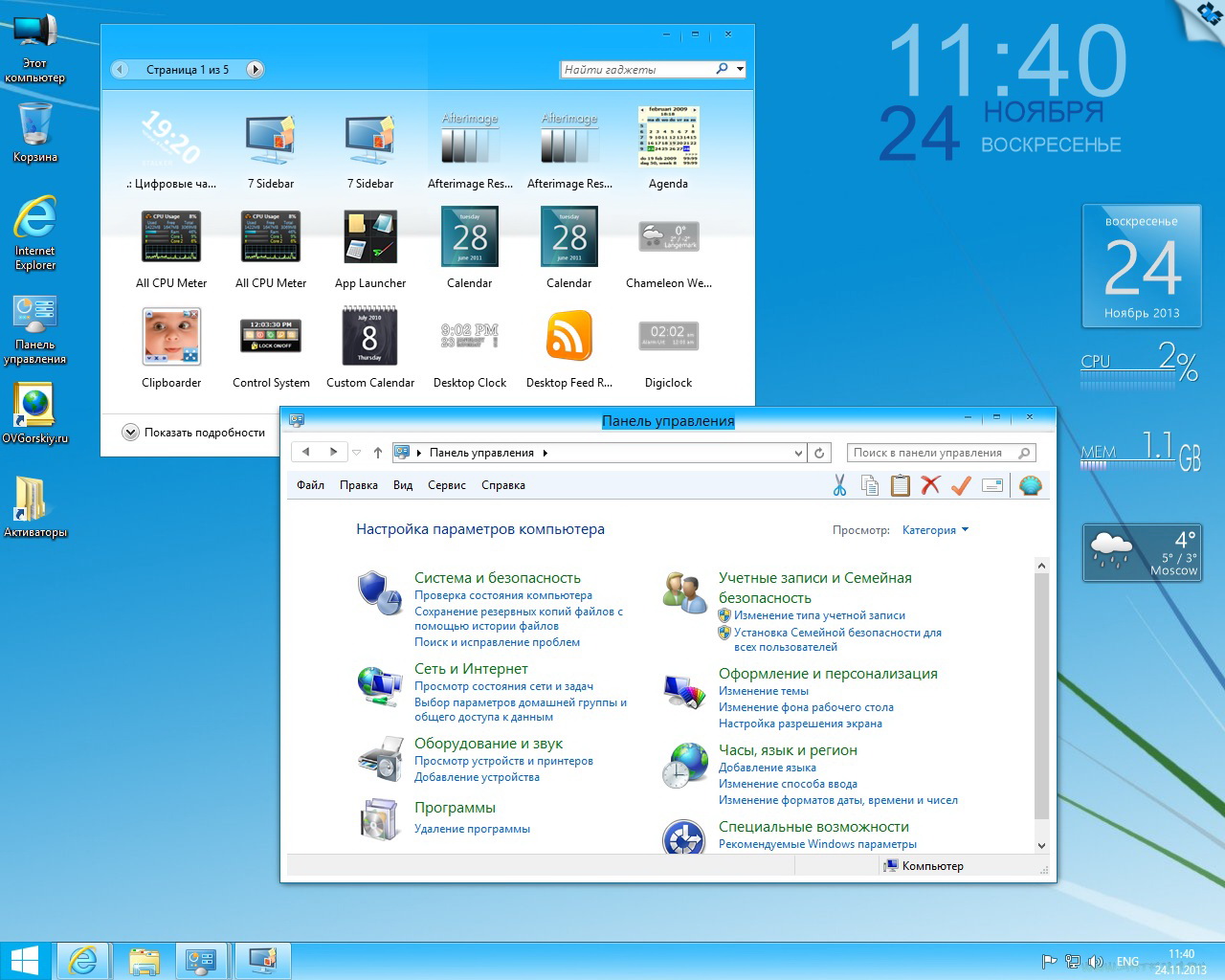Click the Control Panel search field
Screen dimensions: 1225x980
(933, 453)
